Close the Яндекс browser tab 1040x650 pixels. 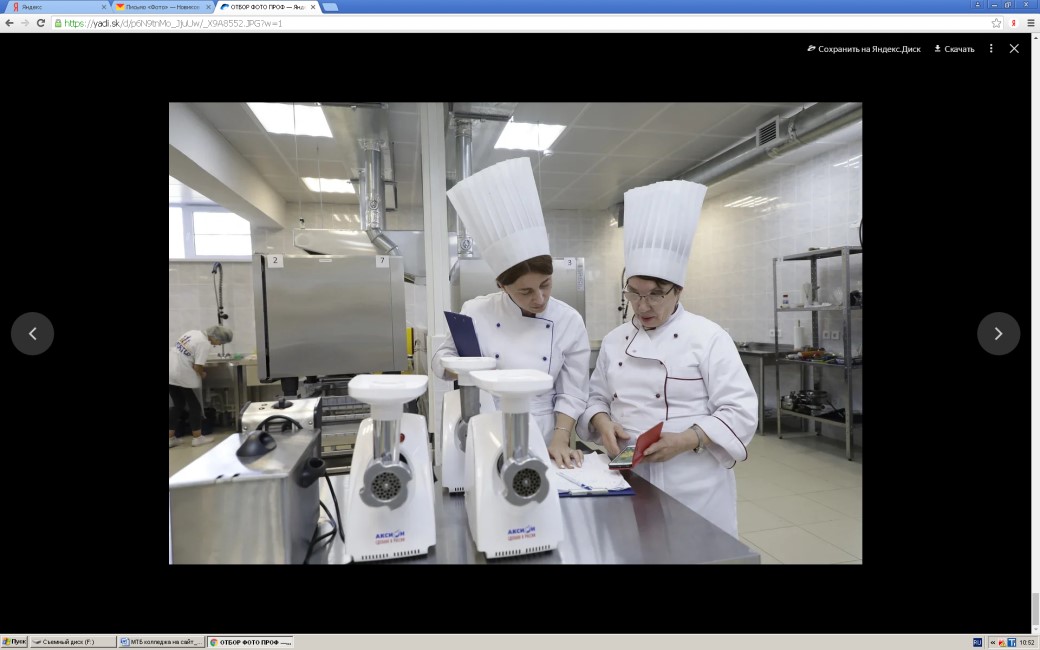(103, 7)
